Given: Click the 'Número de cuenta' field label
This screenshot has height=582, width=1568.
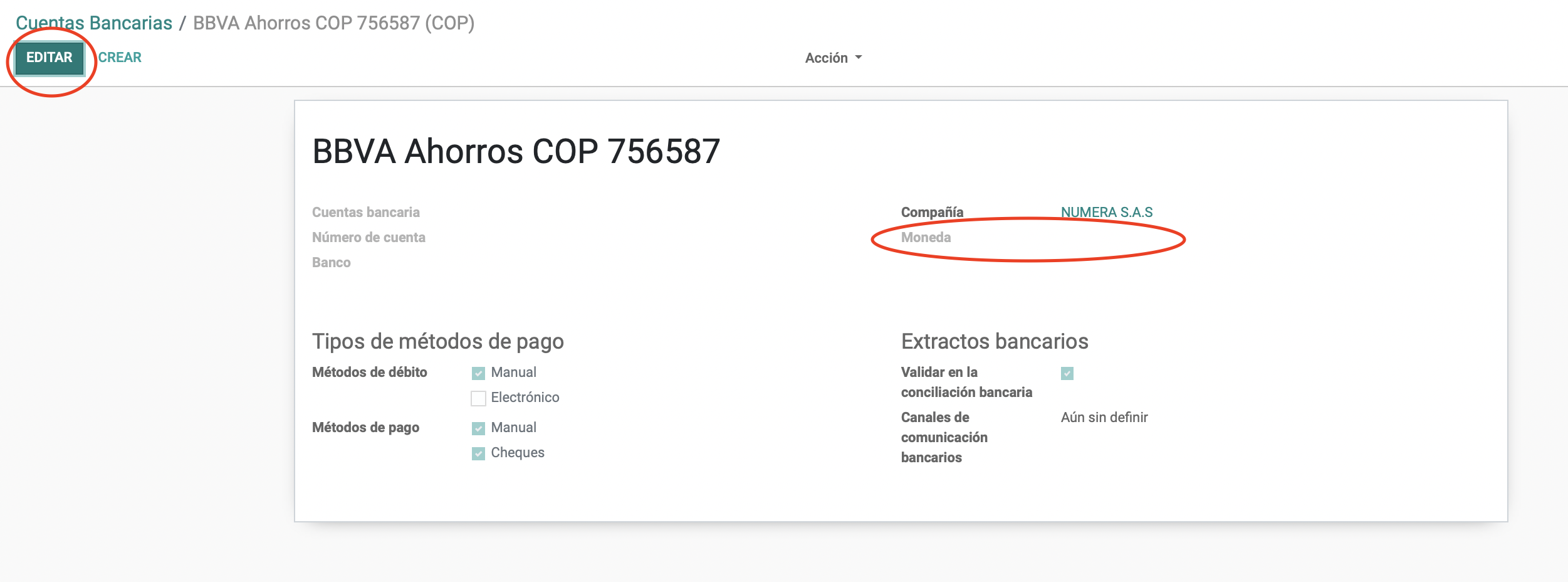Looking at the screenshot, I should [368, 238].
